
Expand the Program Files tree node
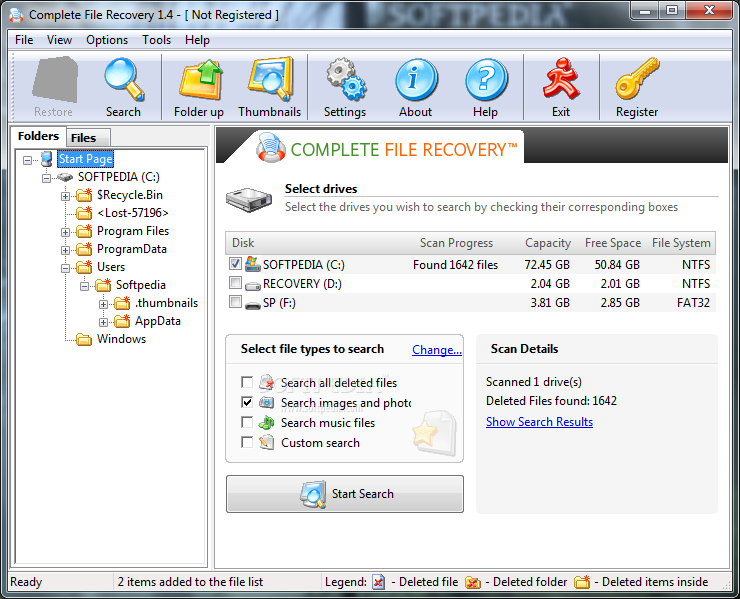coord(65,232)
